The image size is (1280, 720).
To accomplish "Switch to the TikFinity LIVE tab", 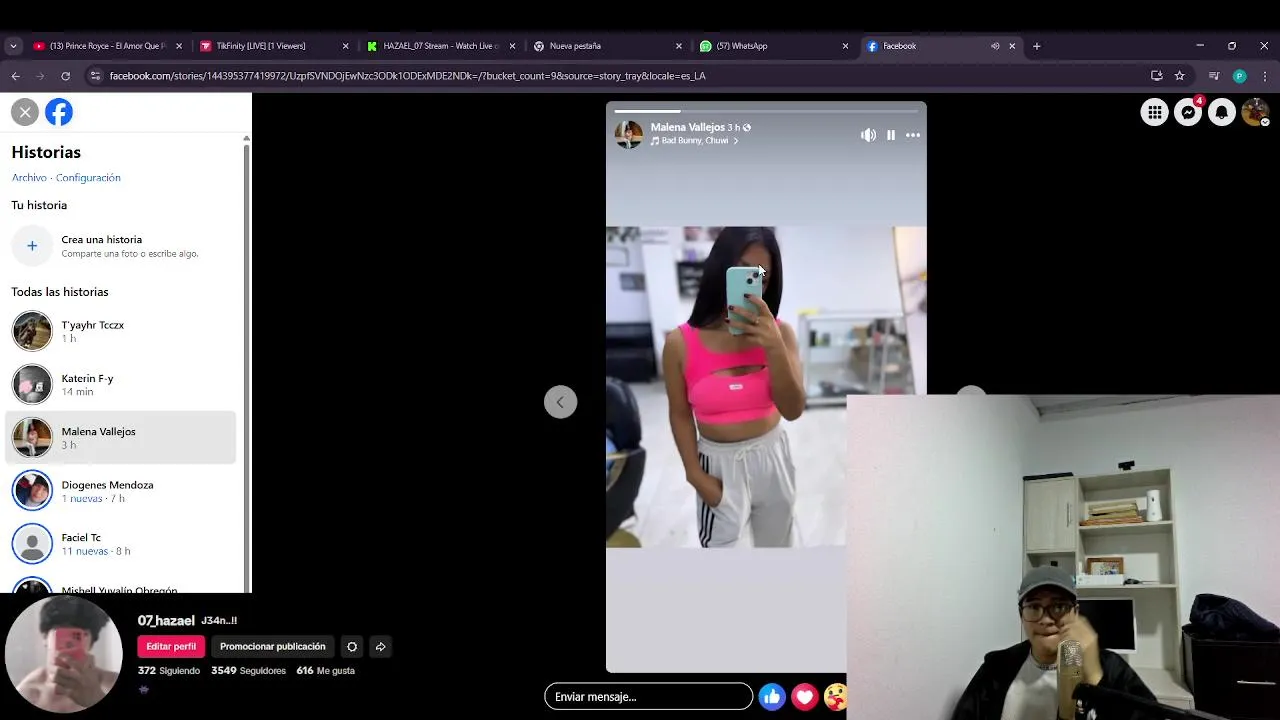I will pyautogui.click(x=275, y=46).
